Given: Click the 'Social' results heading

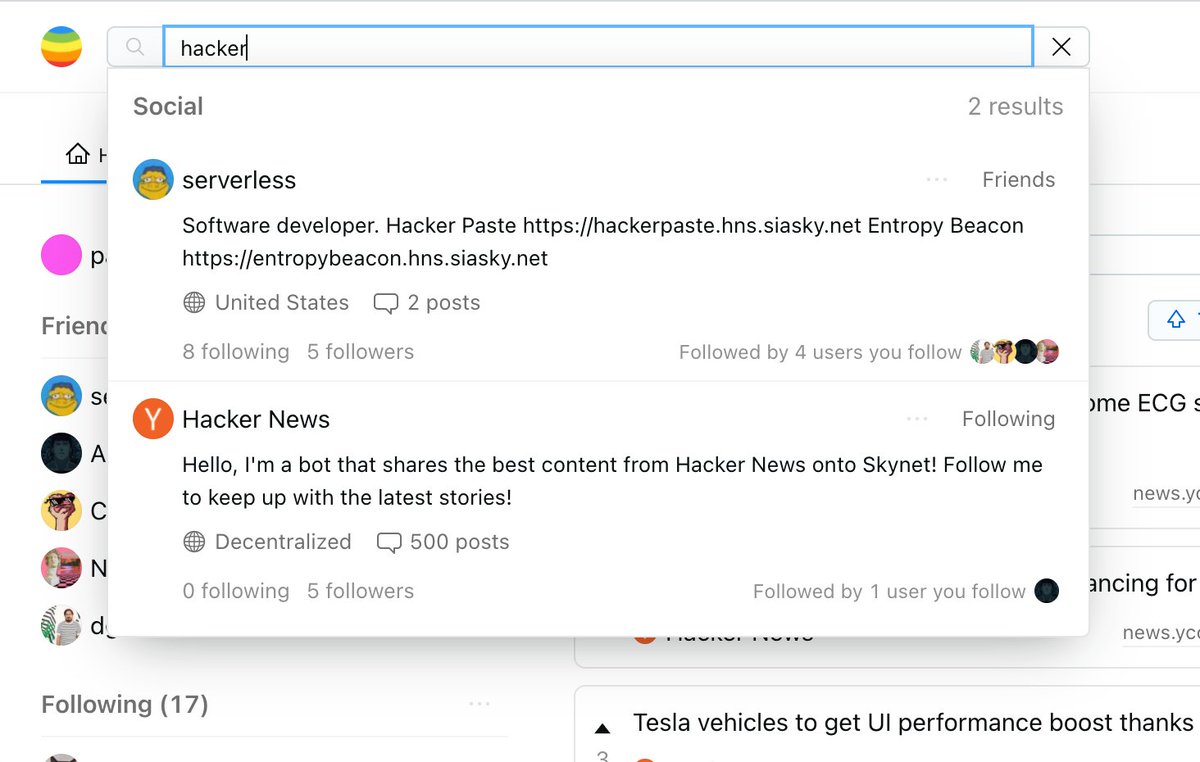Looking at the screenshot, I should (x=168, y=106).
